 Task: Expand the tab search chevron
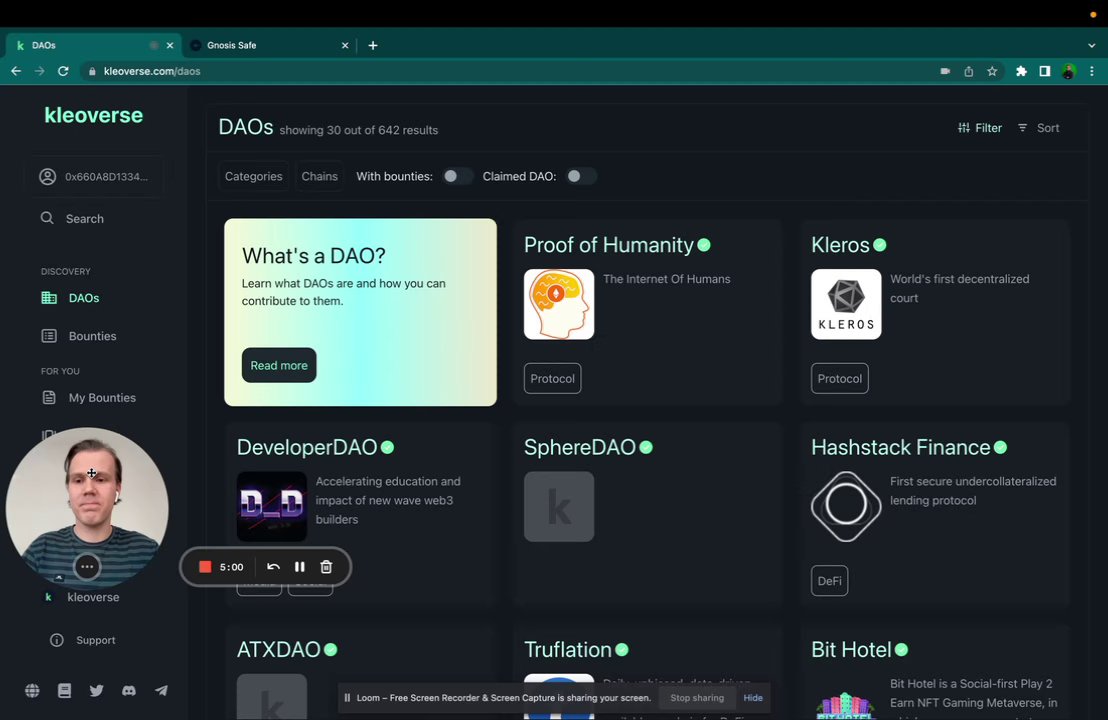[1092, 45]
